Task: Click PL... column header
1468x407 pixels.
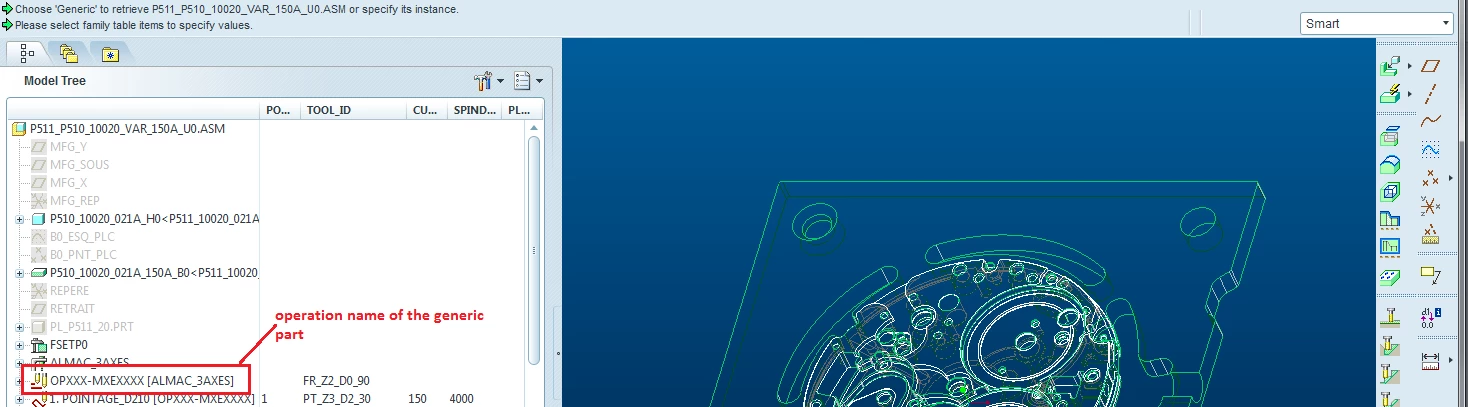Action: click(520, 110)
